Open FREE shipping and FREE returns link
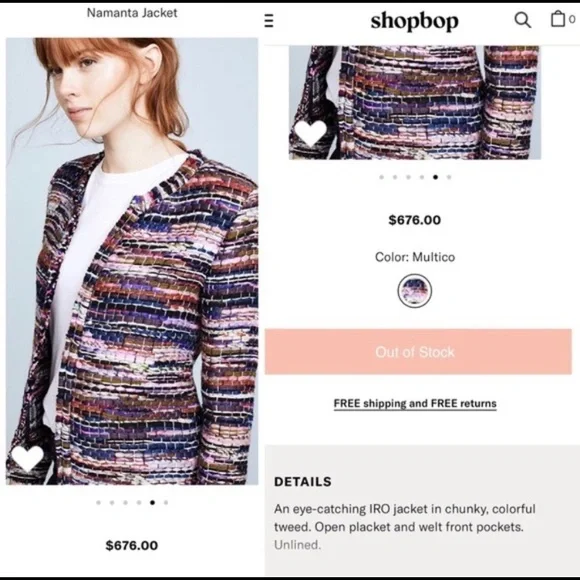The height and width of the screenshot is (580, 580). (x=415, y=404)
